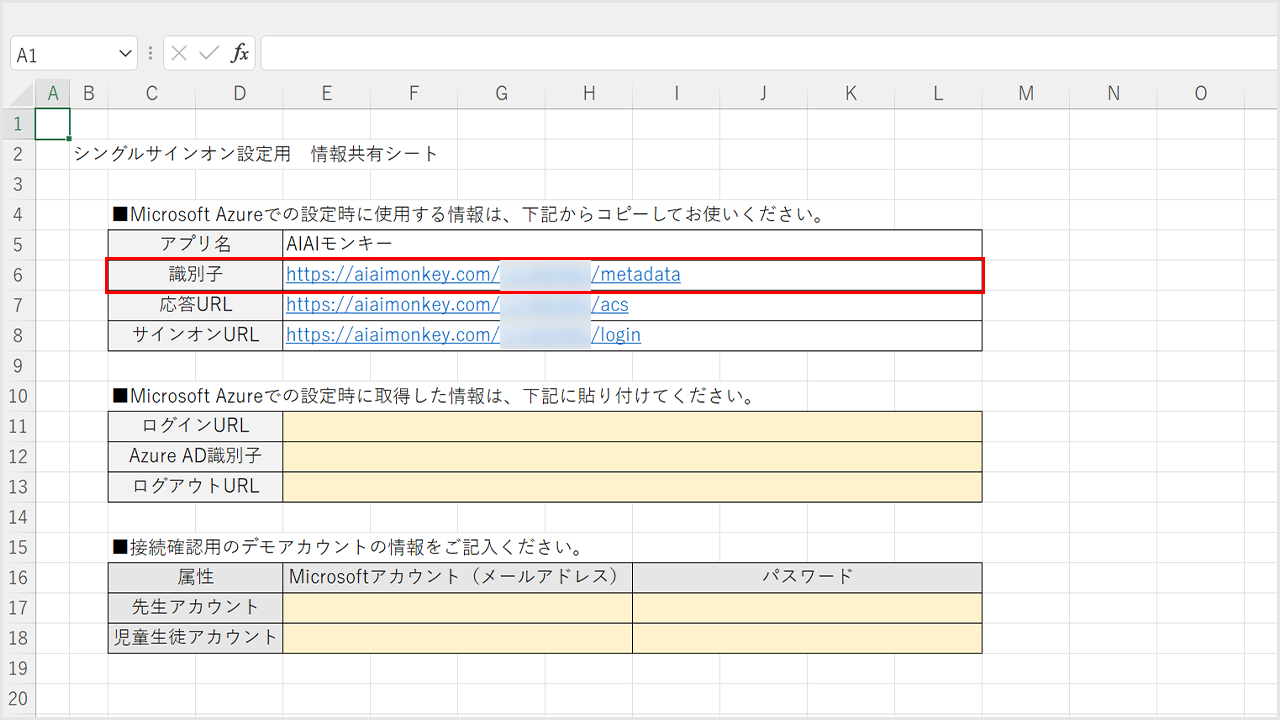The height and width of the screenshot is (720, 1280).
Task: Select column E header
Action: click(x=327, y=94)
